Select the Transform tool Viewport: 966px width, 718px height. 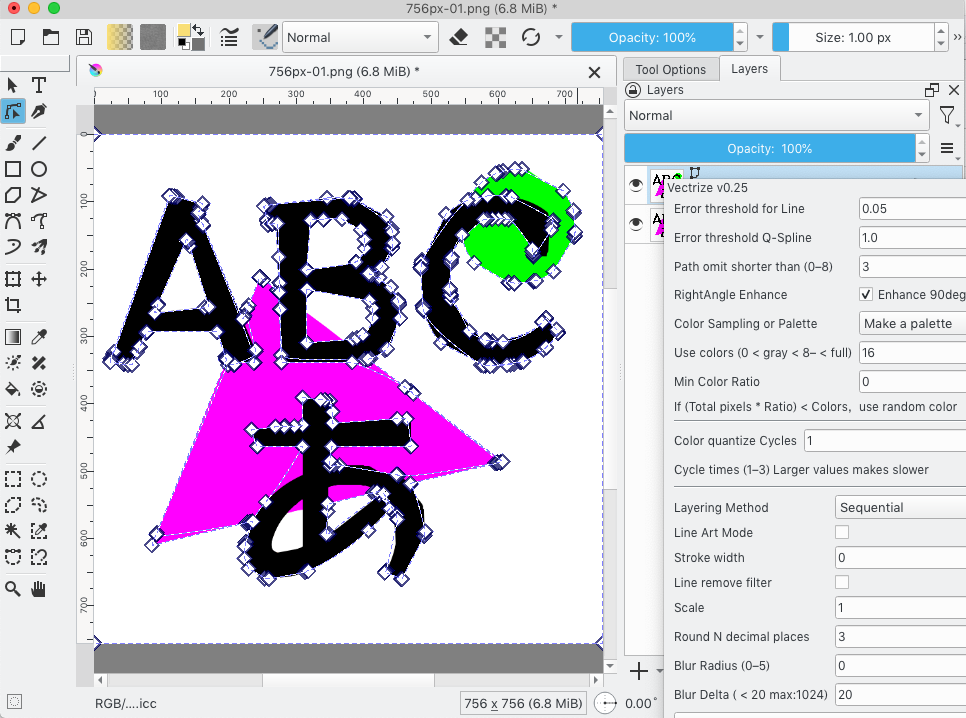[x=13, y=279]
